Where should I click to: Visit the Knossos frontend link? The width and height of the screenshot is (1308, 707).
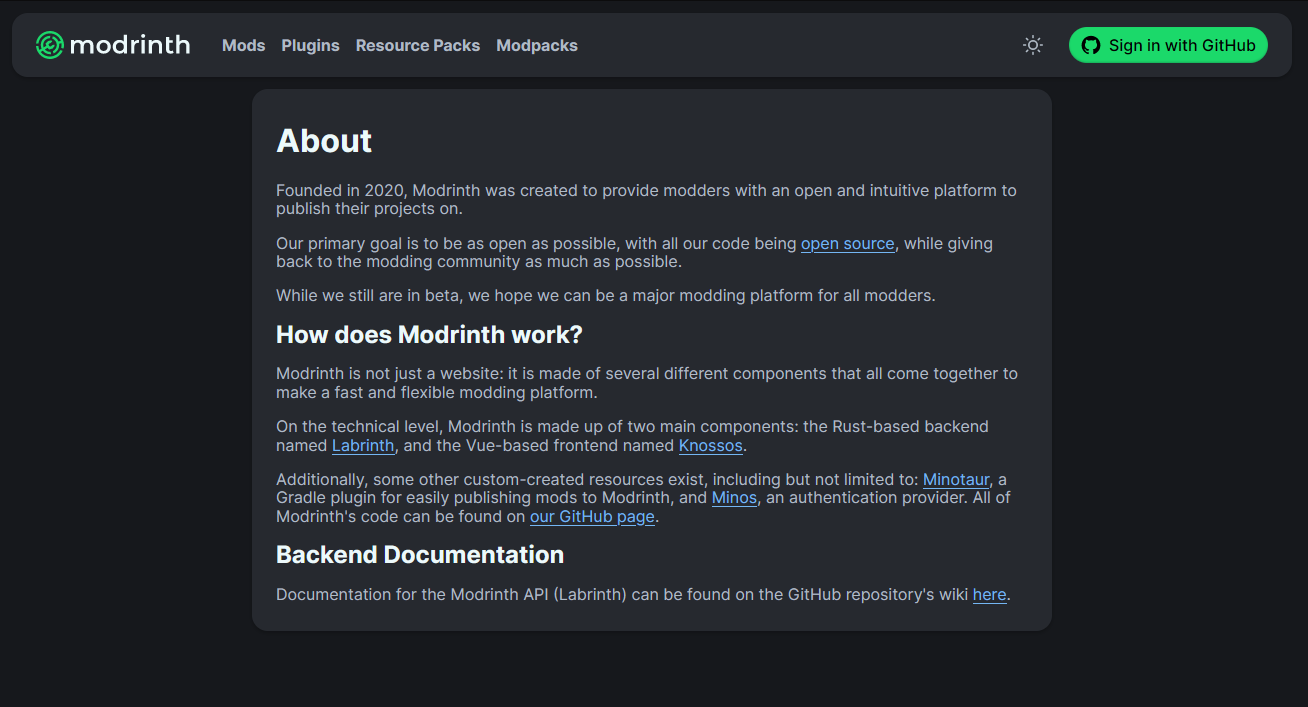(711, 446)
